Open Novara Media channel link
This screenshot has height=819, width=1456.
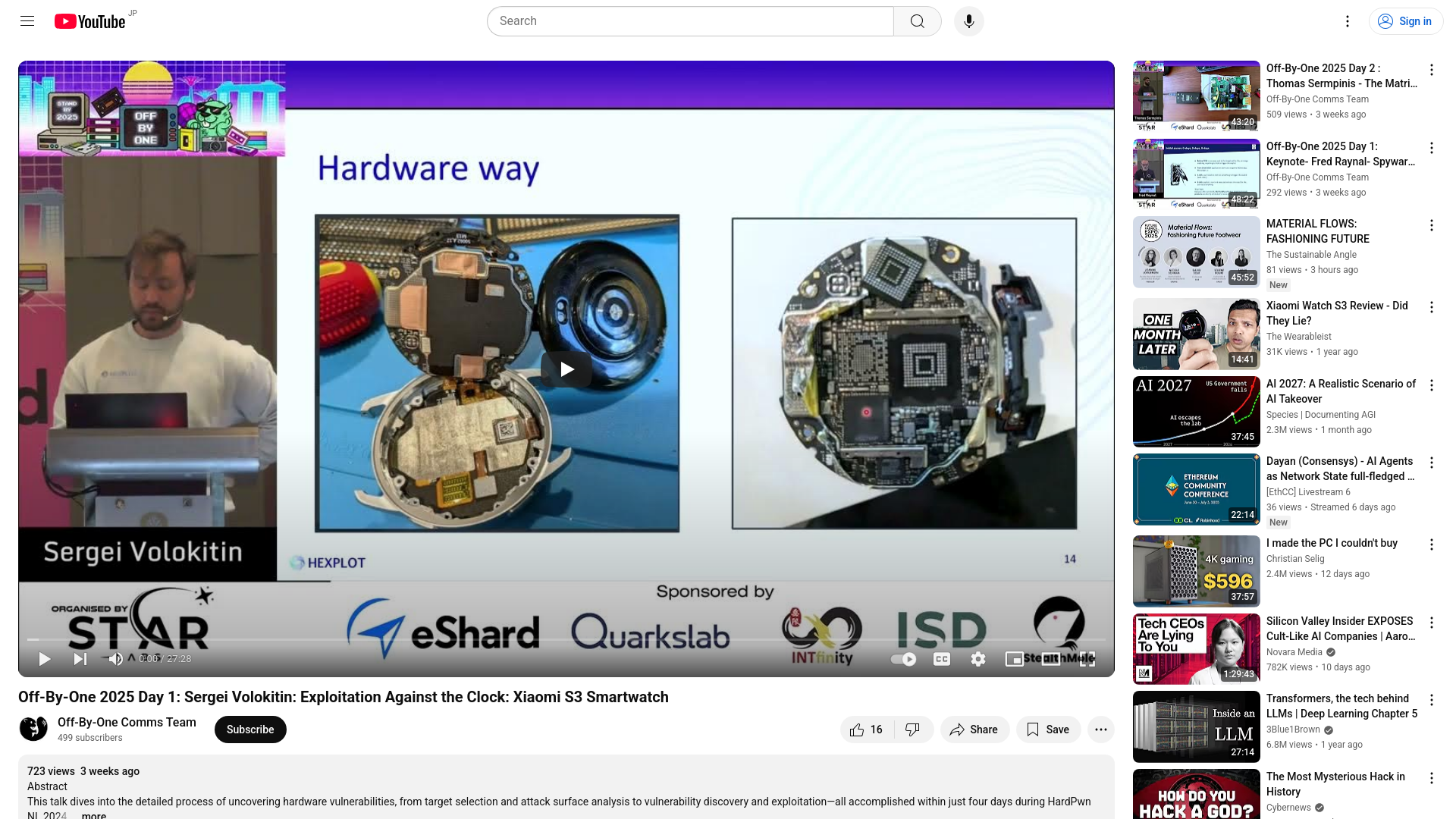coord(1294,652)
